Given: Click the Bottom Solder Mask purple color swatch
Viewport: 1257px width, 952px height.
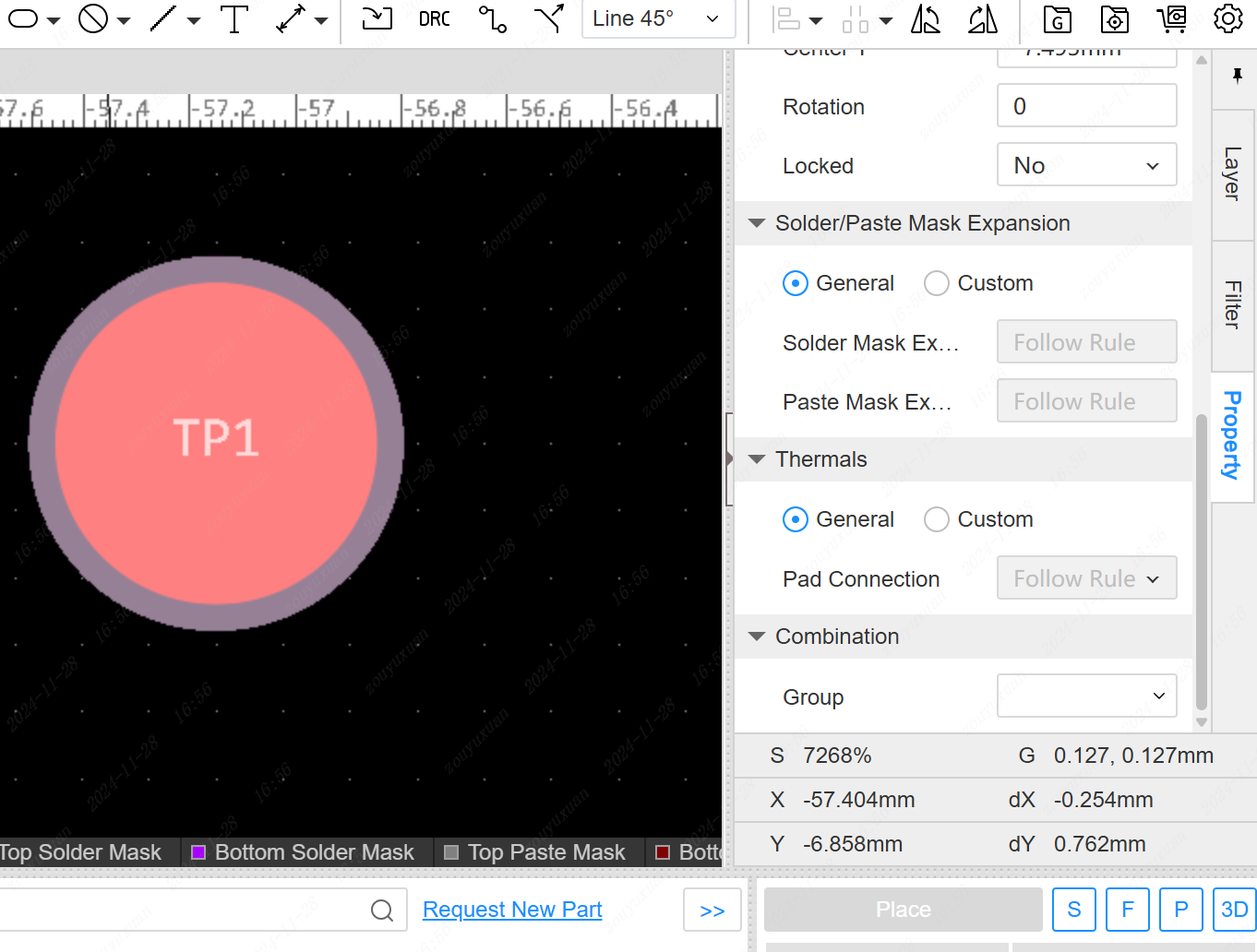Looking at the screenshot, I should pyautogui.click(x=198, y=852).
